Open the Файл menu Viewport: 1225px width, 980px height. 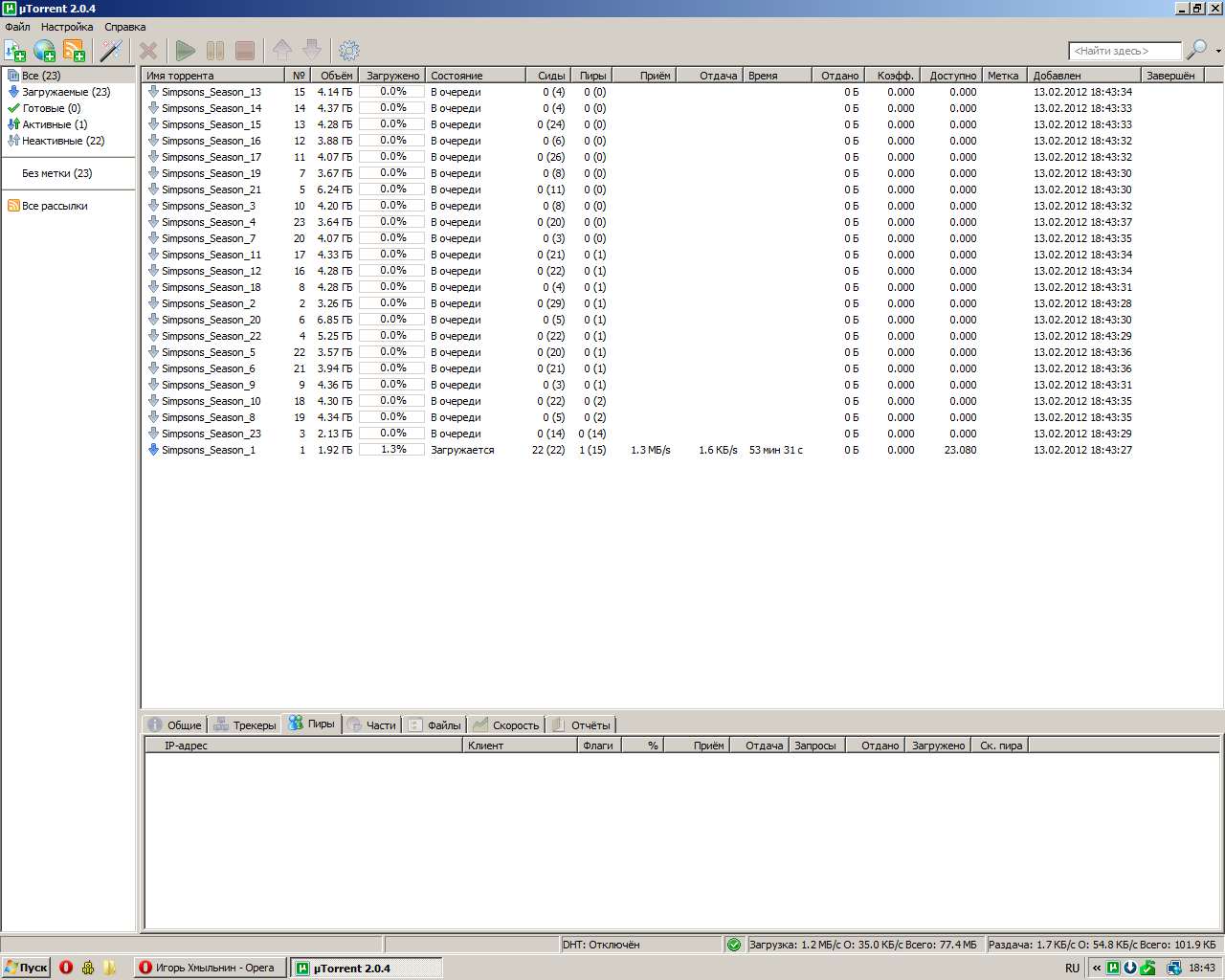tap(17, 27)
